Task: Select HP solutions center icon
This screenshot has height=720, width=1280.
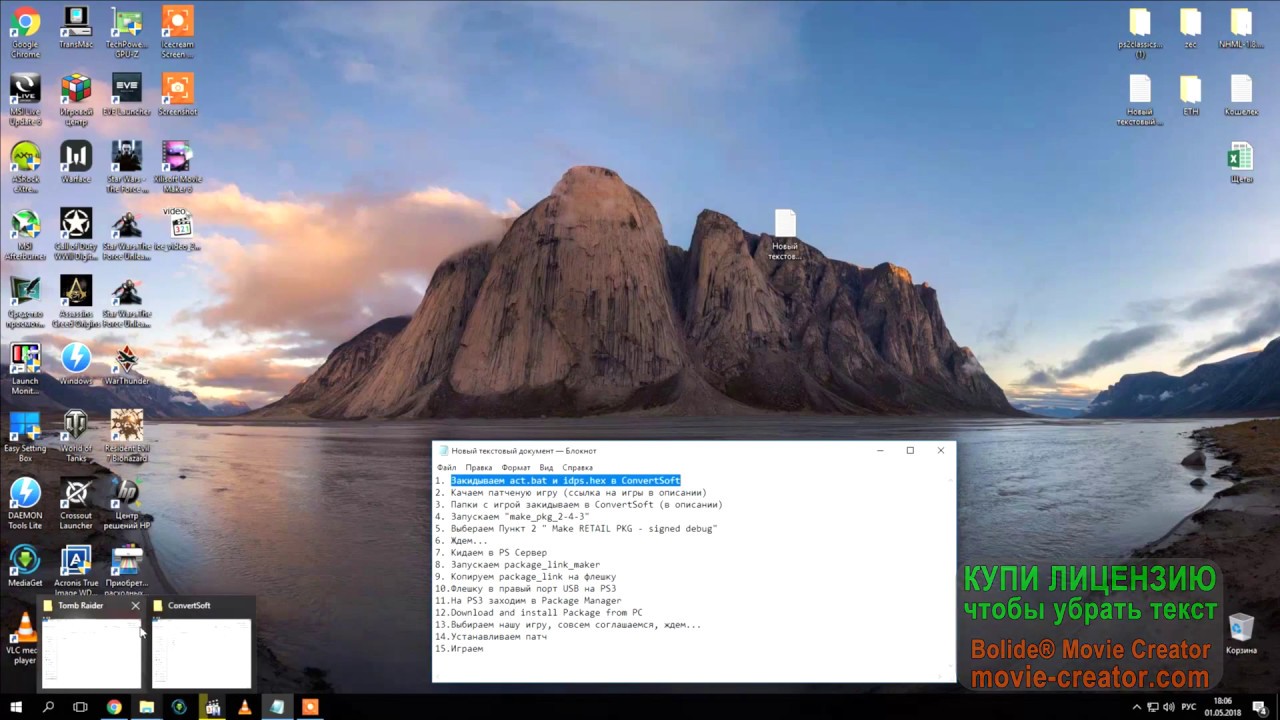Action: coord(127,504)
